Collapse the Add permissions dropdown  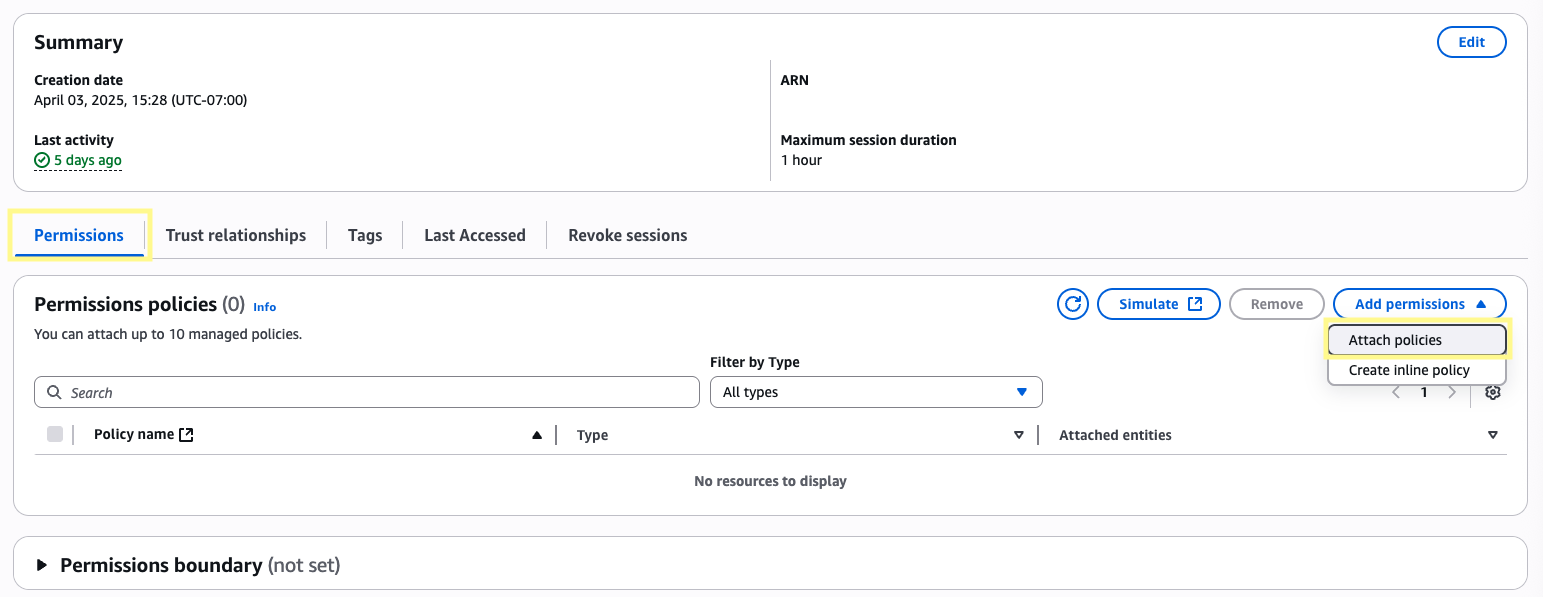(1419, 304)
